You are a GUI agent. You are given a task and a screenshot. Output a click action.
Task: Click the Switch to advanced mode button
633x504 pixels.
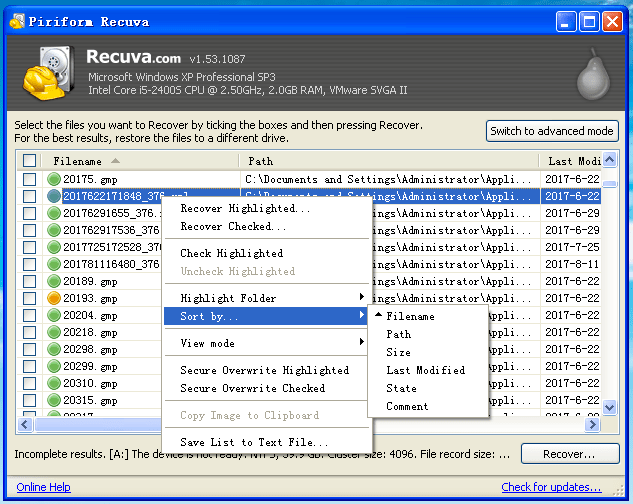tap(552, 131)
